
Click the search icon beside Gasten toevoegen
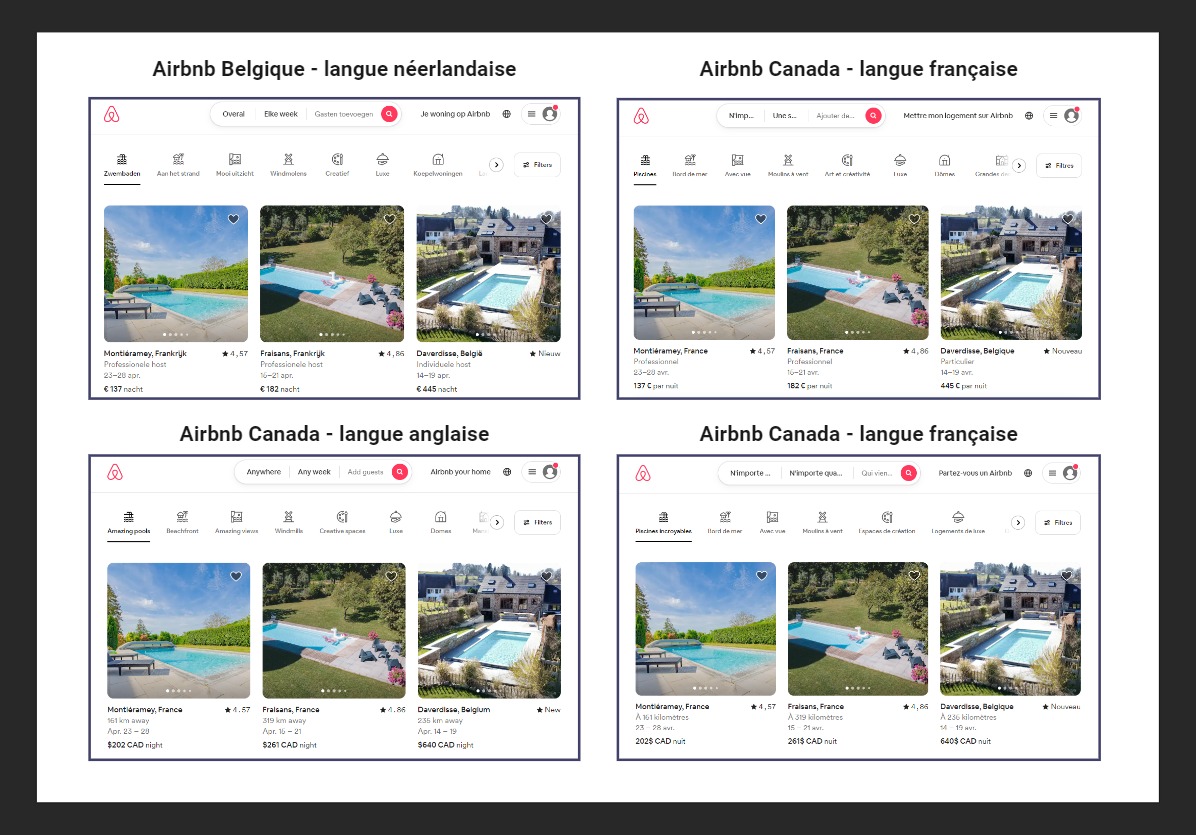389,114
